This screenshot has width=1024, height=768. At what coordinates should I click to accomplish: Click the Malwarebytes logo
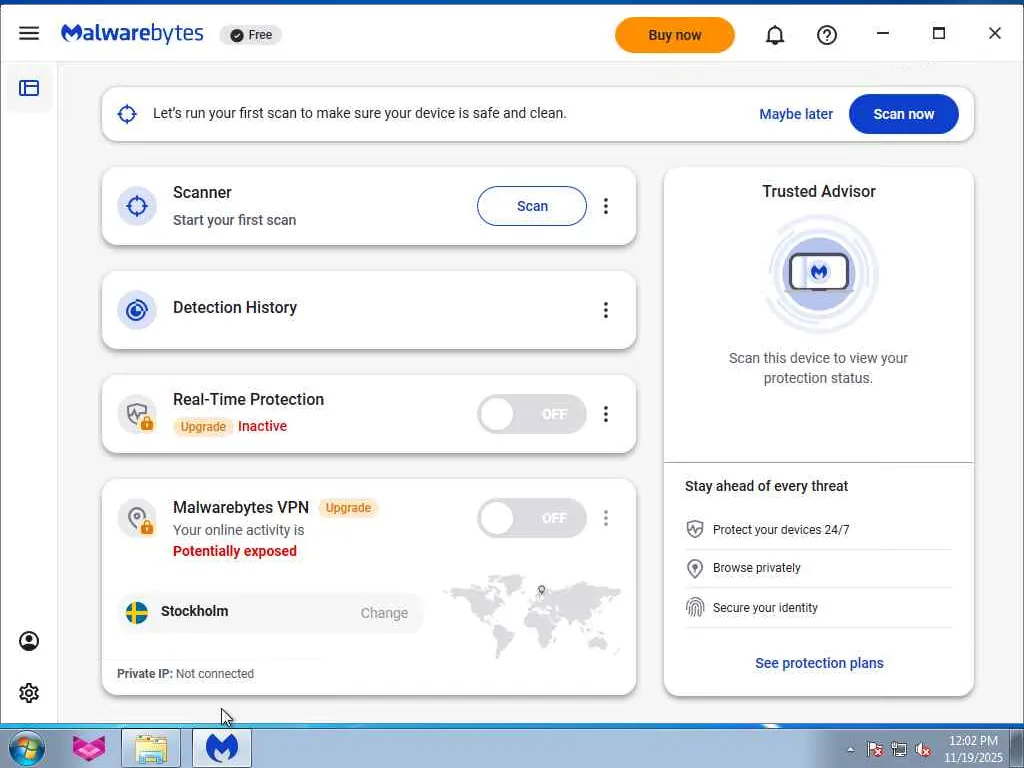pos(132,33)
